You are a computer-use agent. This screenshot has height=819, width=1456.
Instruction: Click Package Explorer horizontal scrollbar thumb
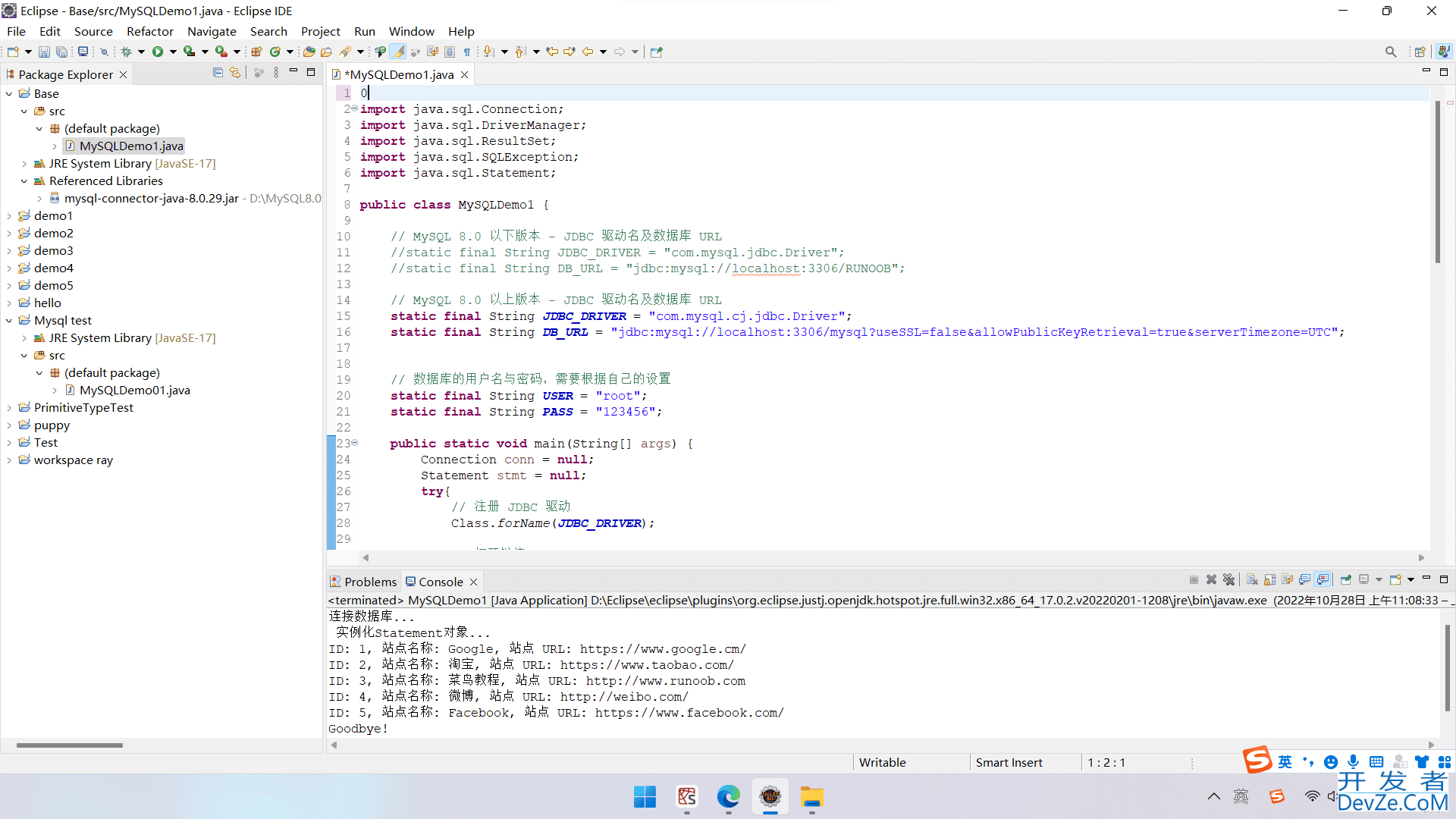coord(70,745)
